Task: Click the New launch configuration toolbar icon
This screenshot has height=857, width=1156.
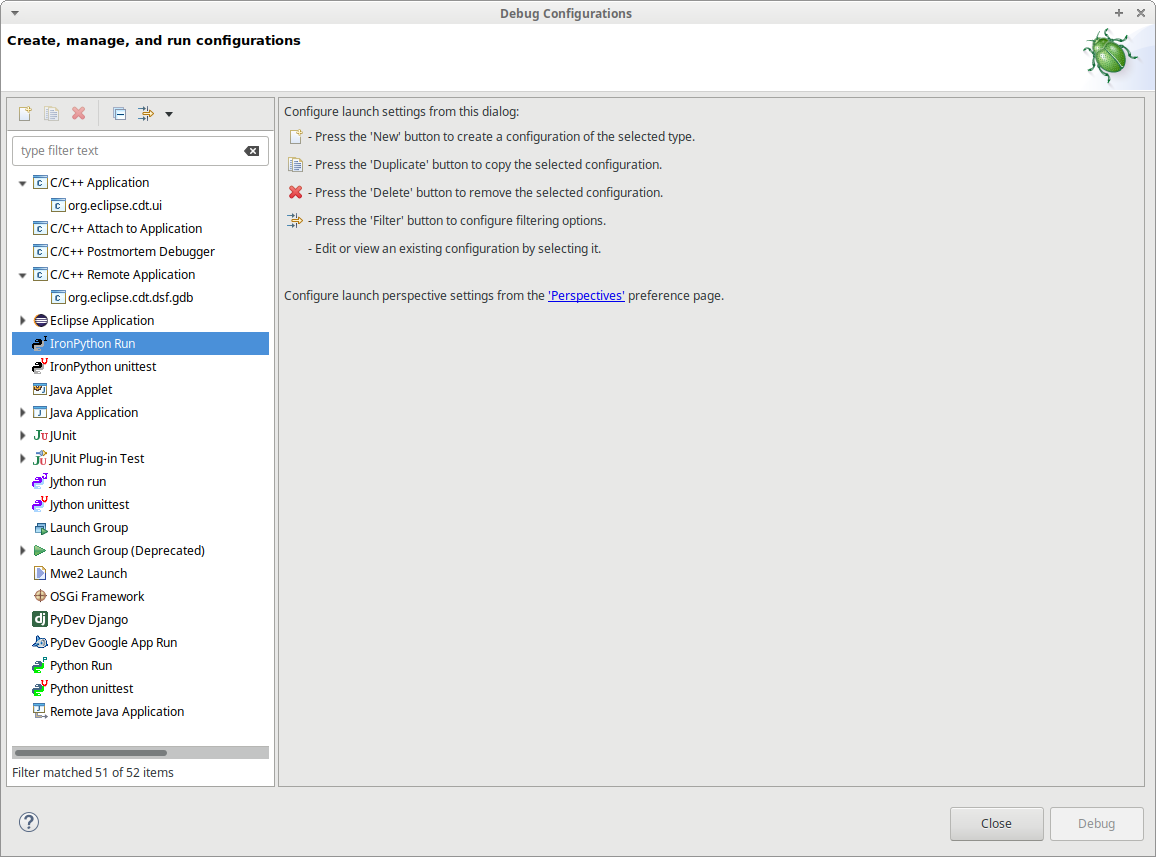Action: [x=25, y=114]
